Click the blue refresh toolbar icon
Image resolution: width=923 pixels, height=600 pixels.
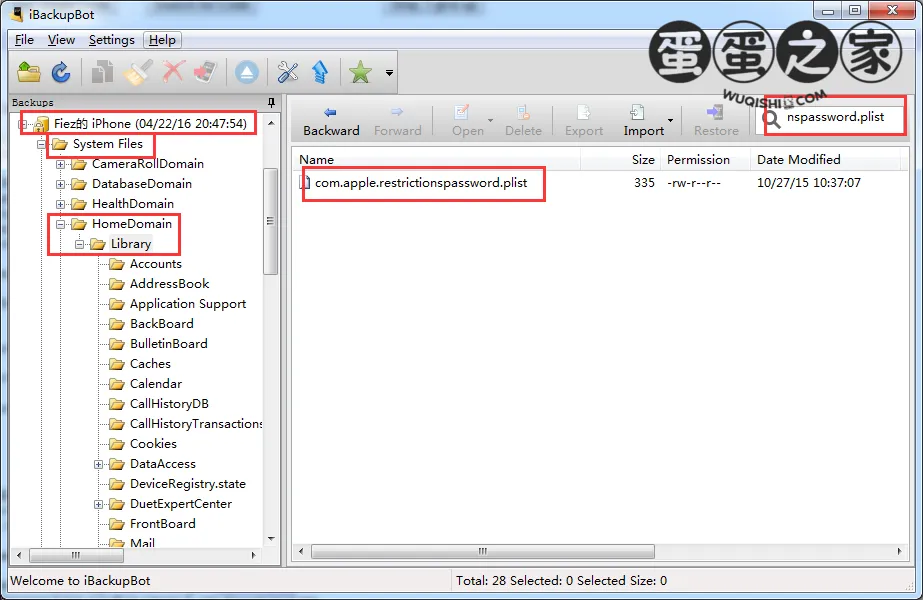(x=61, y=72)
